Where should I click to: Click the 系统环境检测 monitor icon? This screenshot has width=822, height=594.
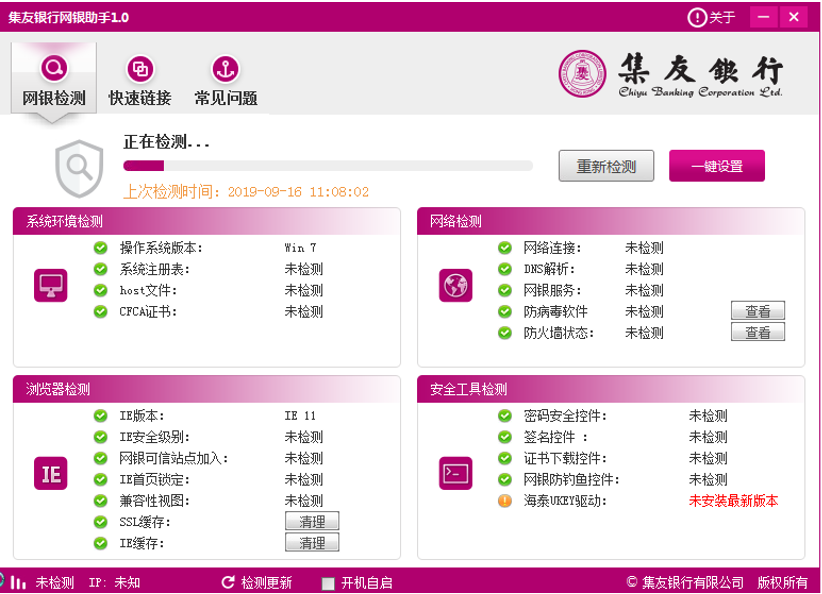pyautogui.click(x=51, y=286)
